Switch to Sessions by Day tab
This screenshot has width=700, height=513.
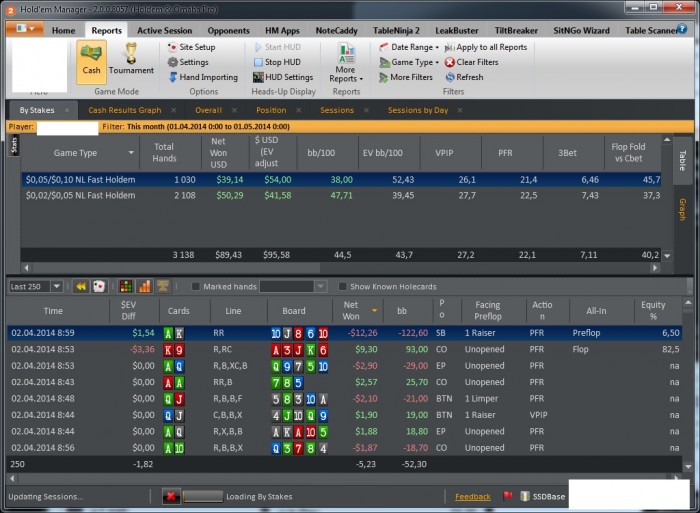pos(418,110)
